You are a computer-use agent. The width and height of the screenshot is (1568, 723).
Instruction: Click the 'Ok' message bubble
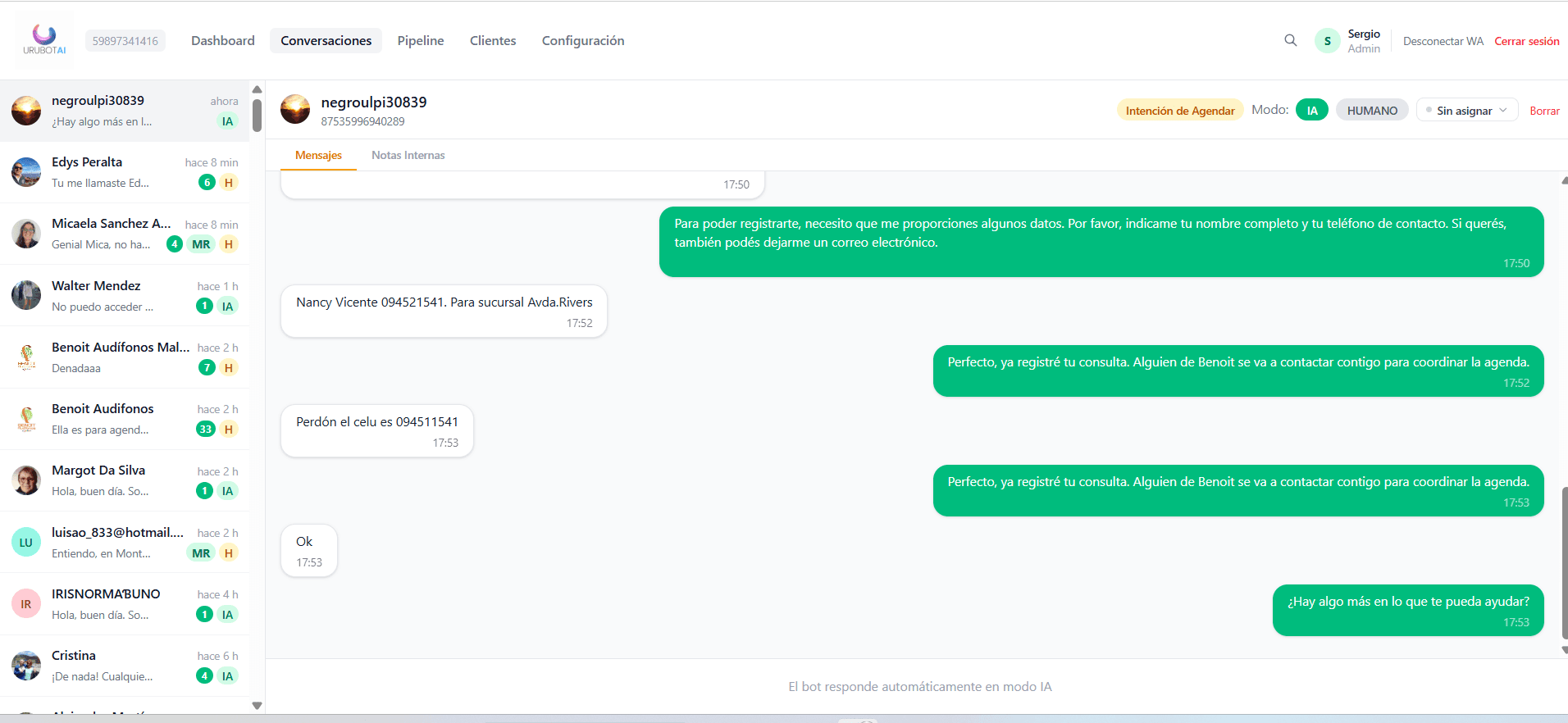309,550
